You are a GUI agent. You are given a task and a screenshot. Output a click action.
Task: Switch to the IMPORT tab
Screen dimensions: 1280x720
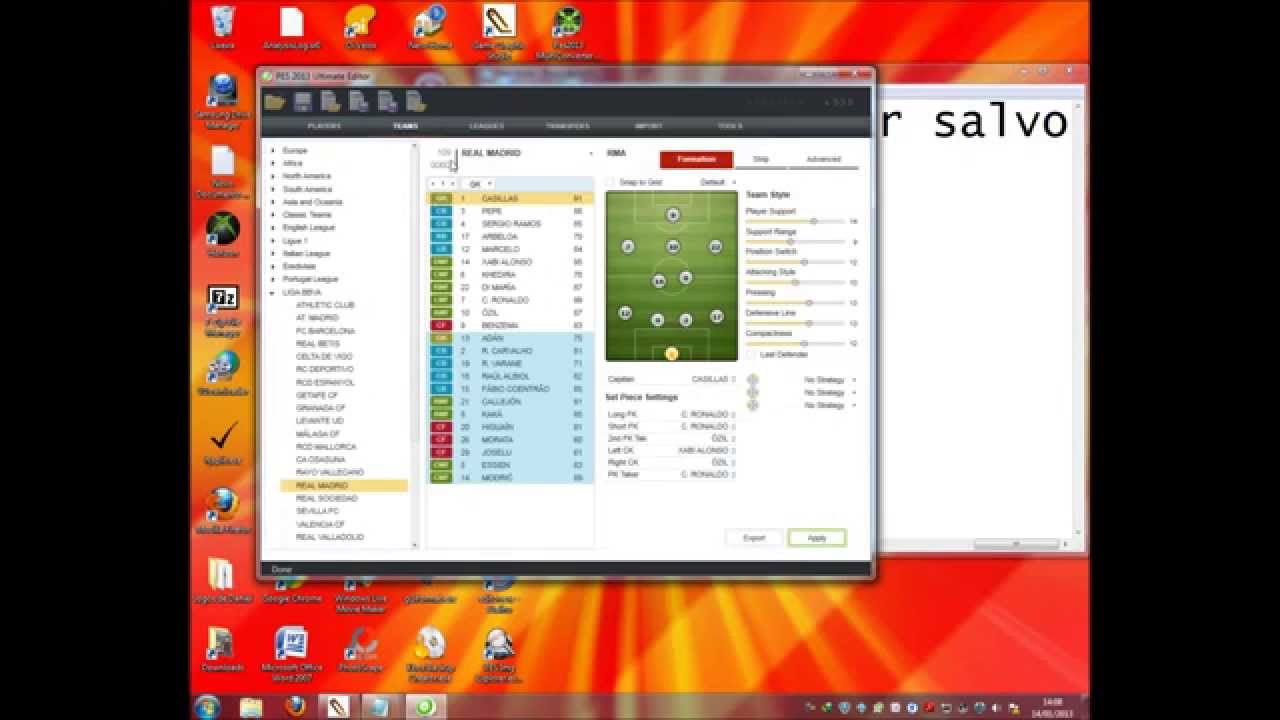648,126
